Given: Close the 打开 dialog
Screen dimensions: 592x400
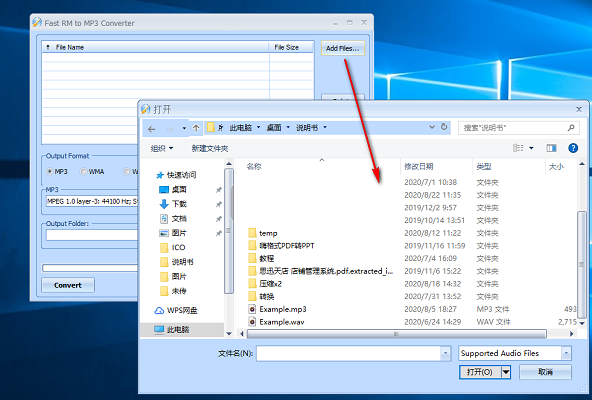Looking at the screenshot, I should 579,109.
